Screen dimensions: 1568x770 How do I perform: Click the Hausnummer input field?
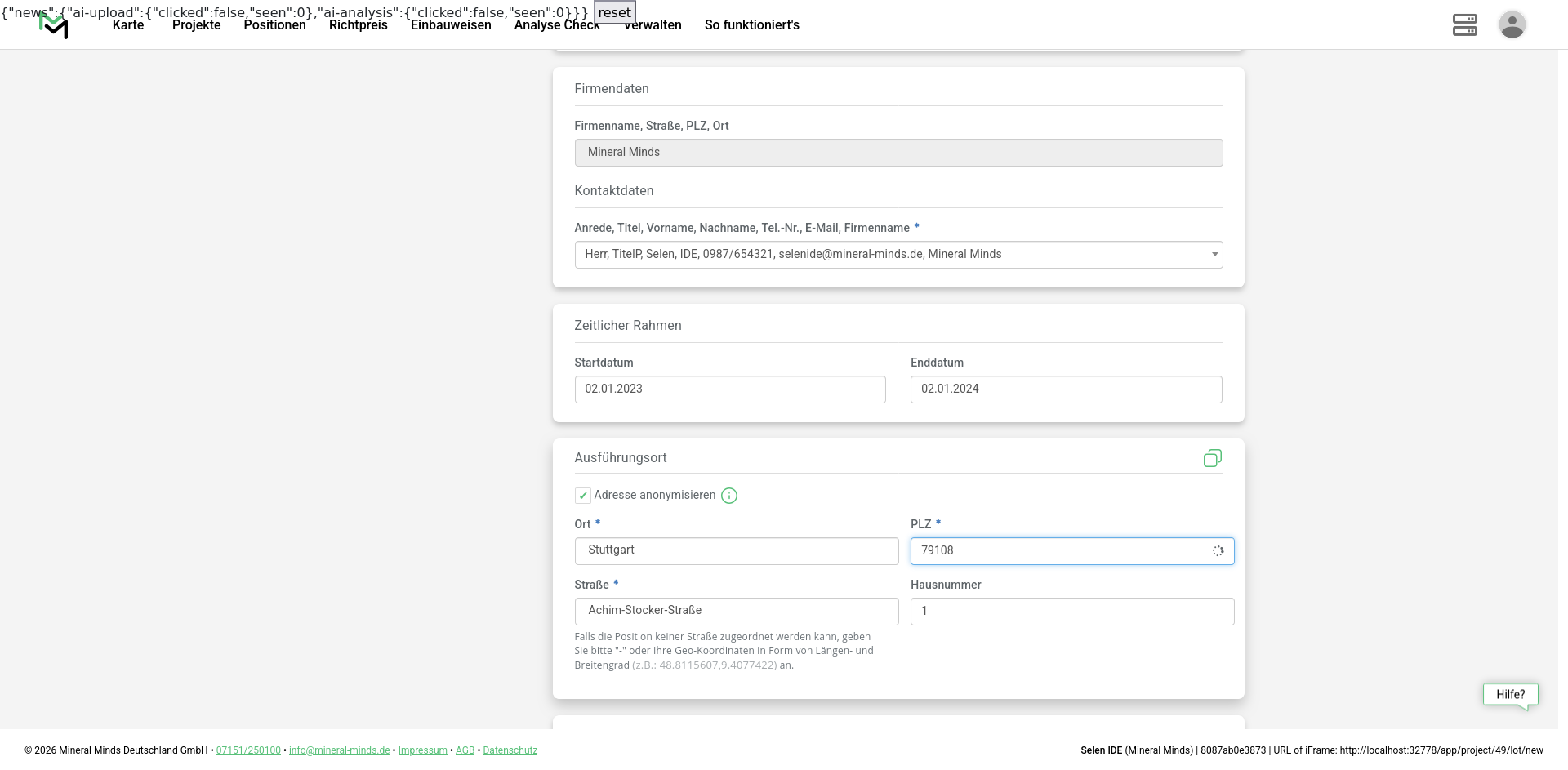(x=1071, y=612)
